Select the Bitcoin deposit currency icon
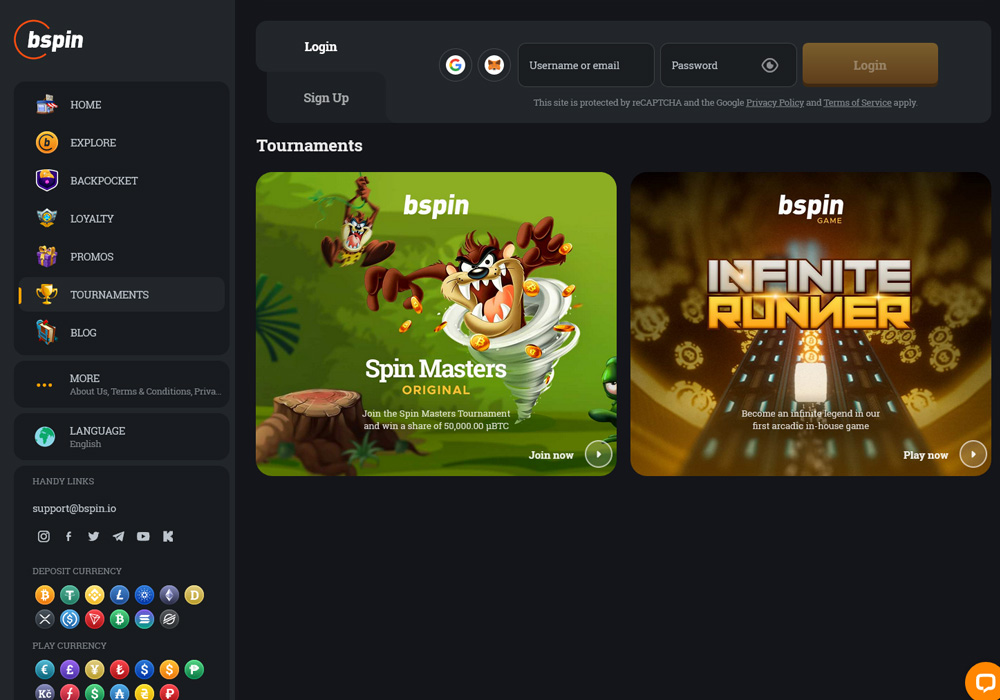 [45, 595]
